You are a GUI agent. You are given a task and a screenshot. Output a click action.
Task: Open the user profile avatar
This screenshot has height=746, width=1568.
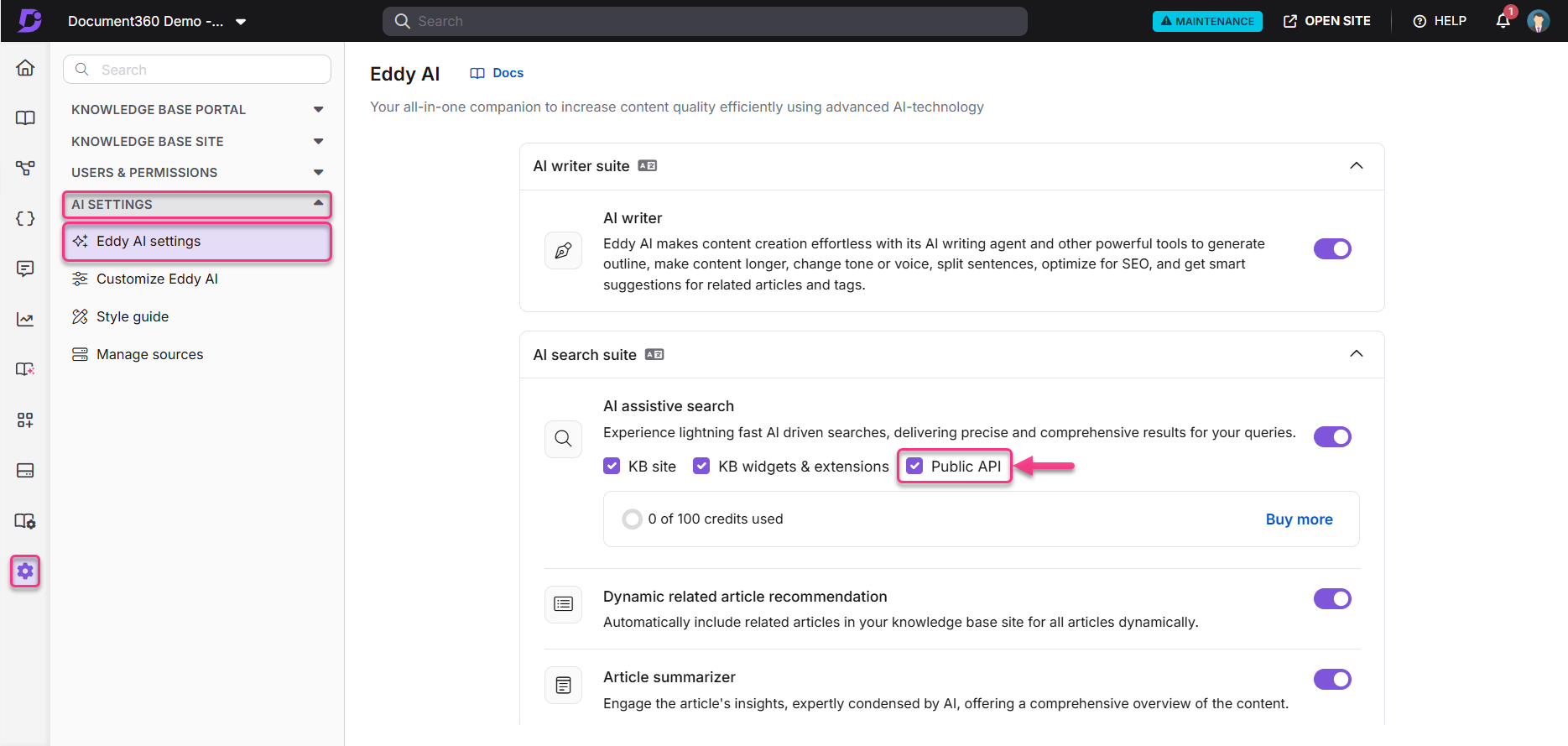(x=1539, y=21)
